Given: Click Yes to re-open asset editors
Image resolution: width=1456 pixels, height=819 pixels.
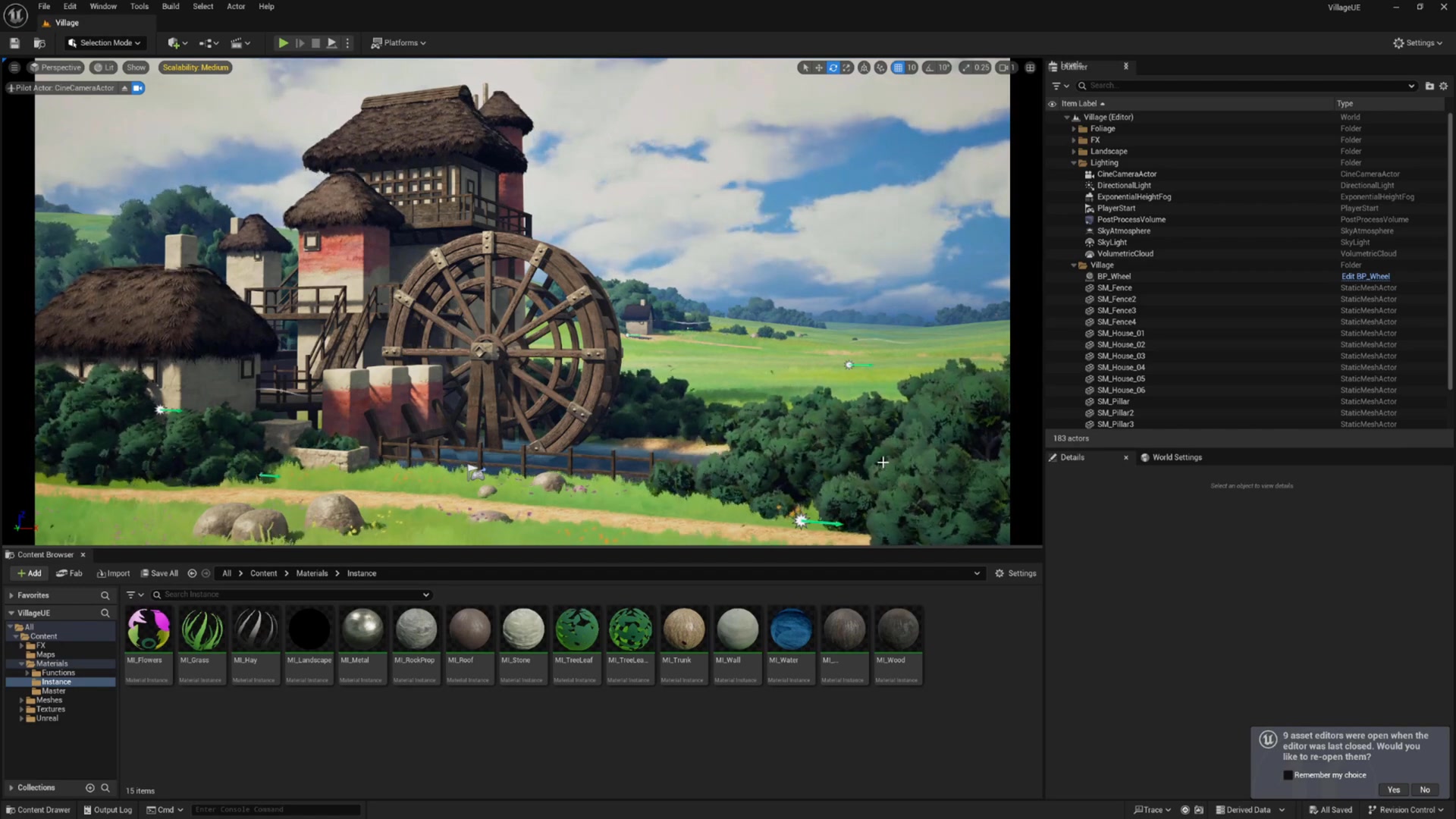Looking at the screenshot, I should [x=1393, y=789].
